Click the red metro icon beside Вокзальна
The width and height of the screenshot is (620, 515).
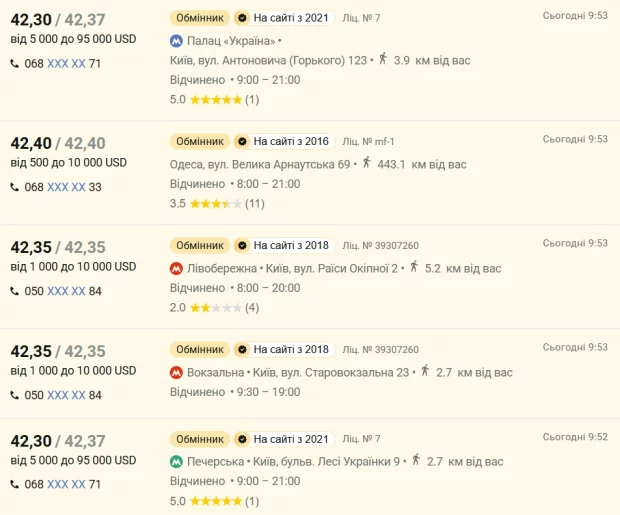177,372
